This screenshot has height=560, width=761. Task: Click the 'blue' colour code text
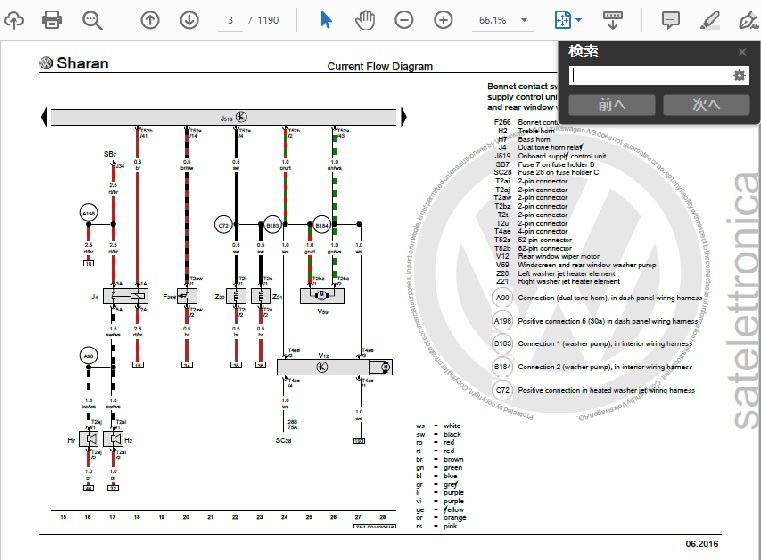(450, 476)
